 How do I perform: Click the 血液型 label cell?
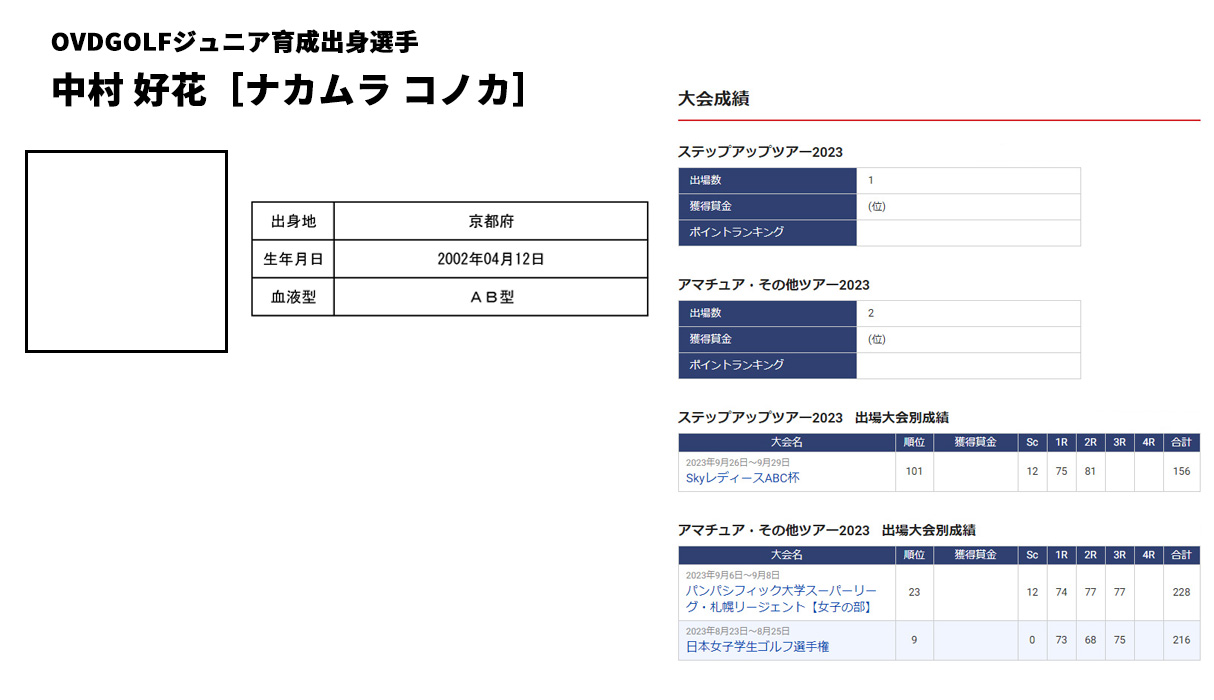click(293, 297)
